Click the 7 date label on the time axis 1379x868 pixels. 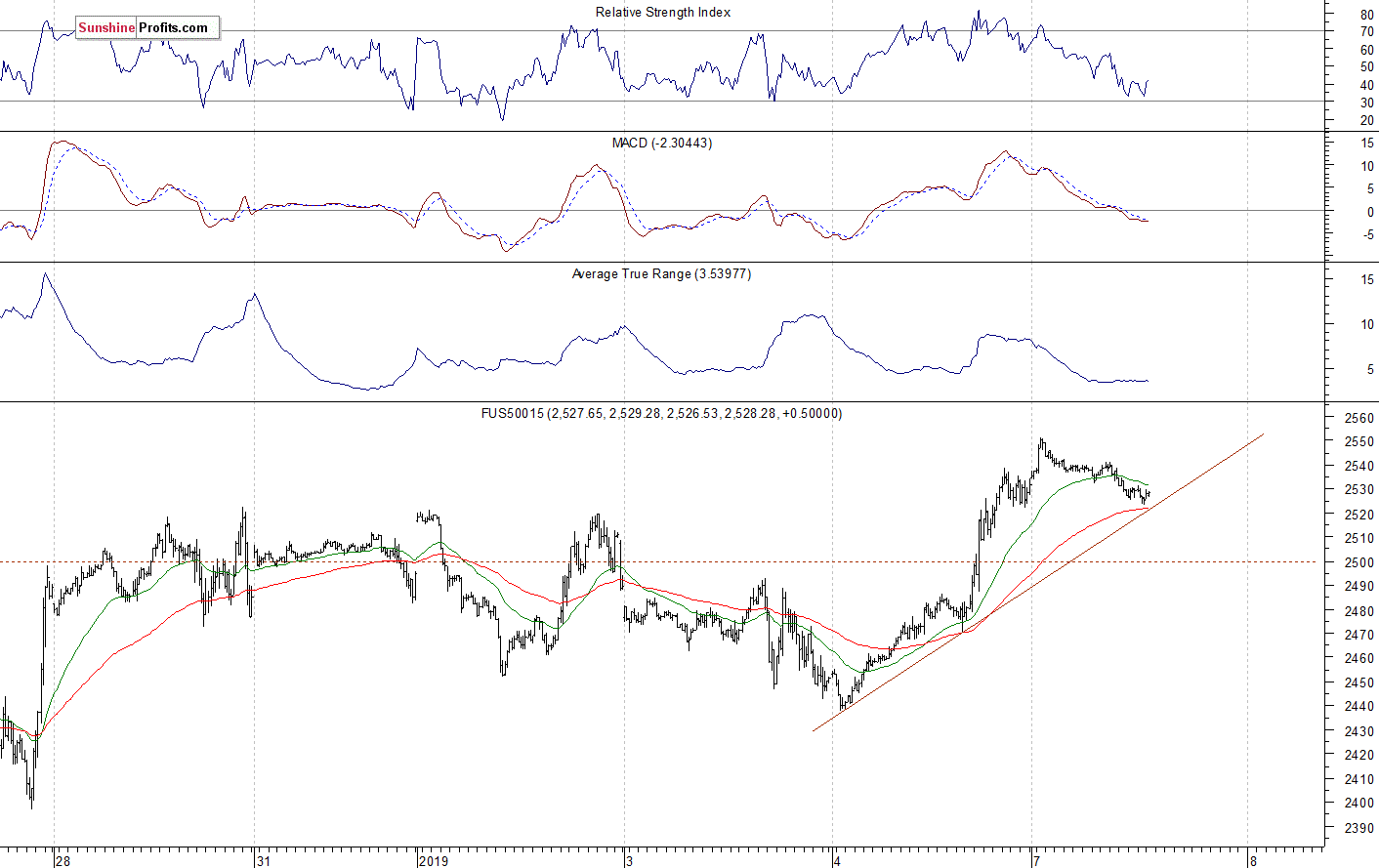click(1036, 861)
